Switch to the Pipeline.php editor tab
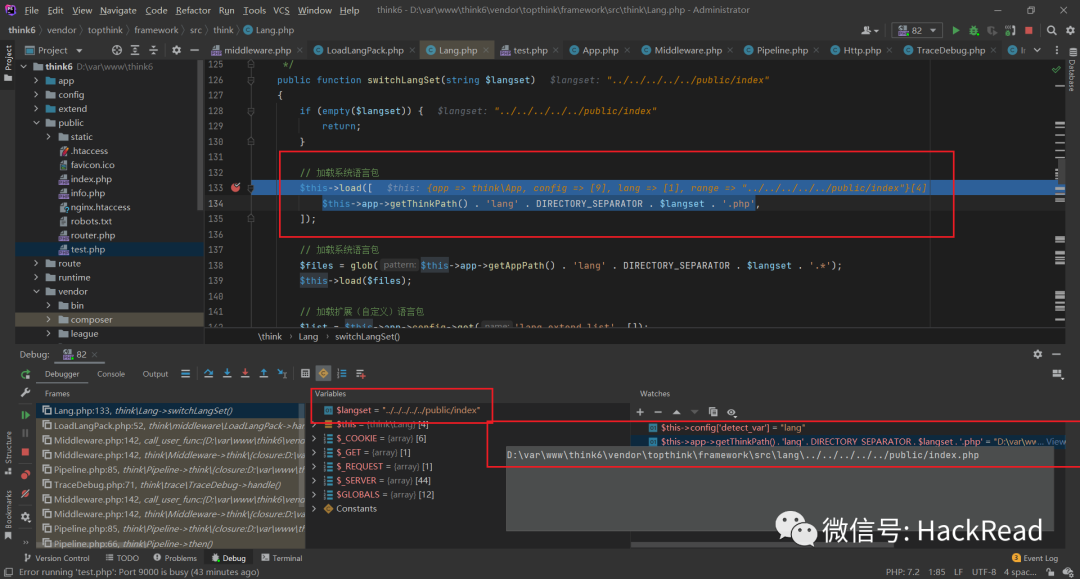This screenshot has width=1080, height=579. tap(782, 50)
